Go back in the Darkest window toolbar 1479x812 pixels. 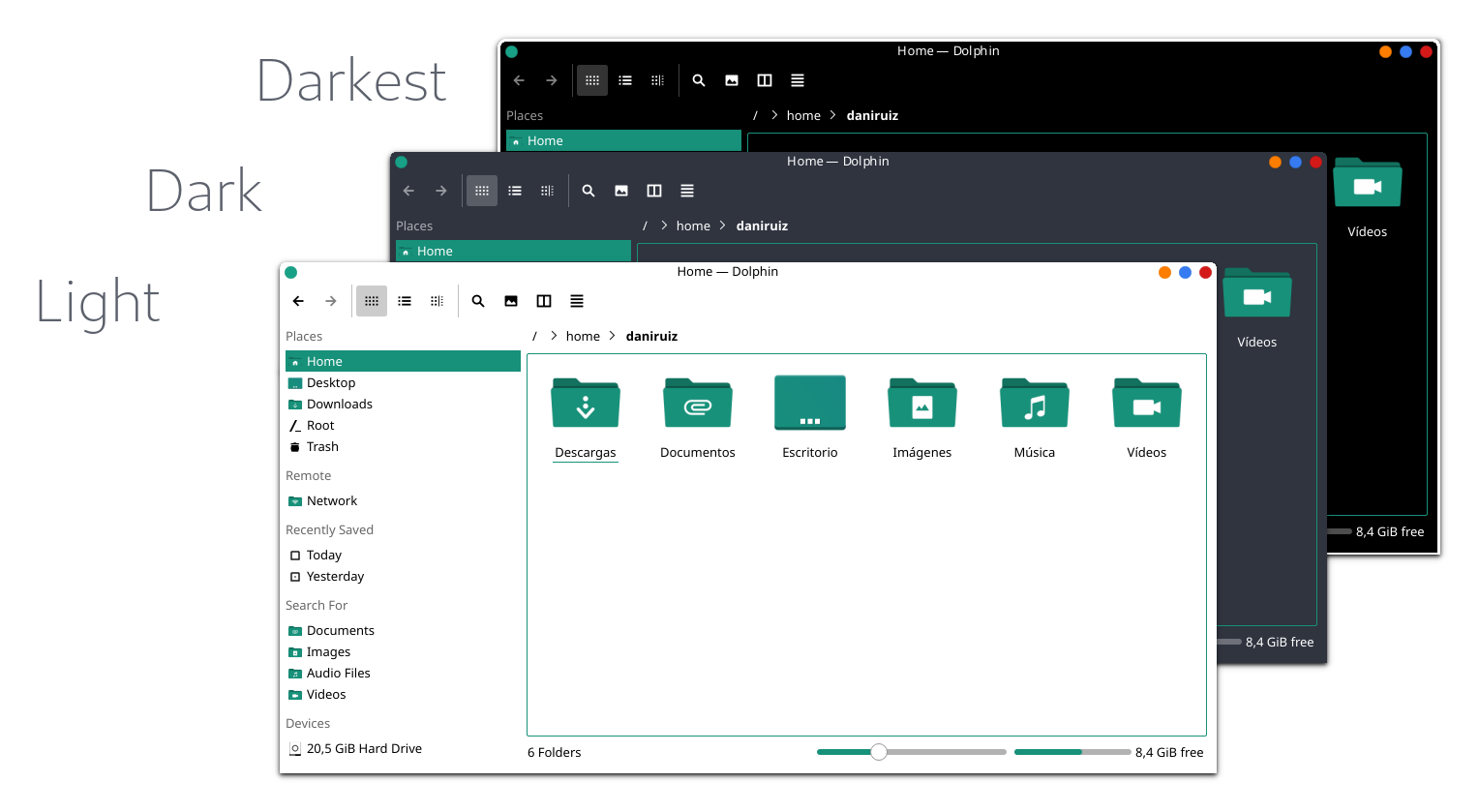[x=519, y=80]
